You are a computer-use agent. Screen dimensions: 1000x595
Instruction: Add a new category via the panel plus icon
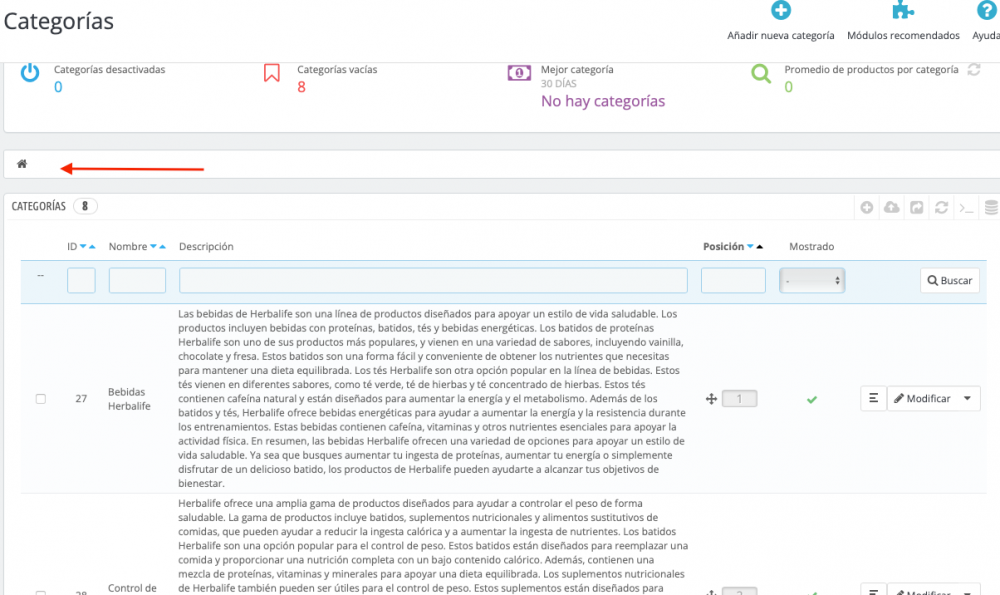coord(866,207)
